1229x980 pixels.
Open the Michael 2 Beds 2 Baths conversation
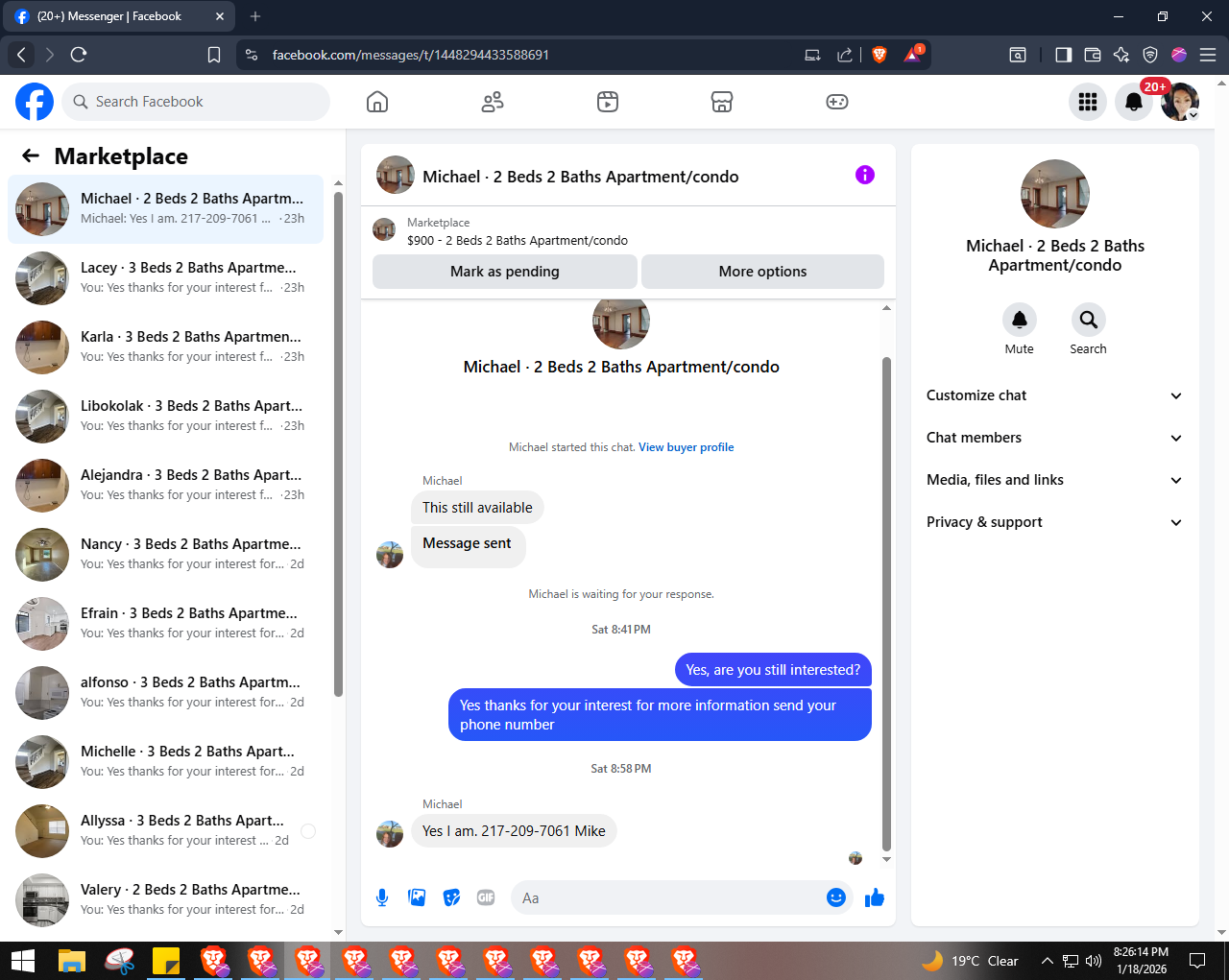tap(165, 209)
